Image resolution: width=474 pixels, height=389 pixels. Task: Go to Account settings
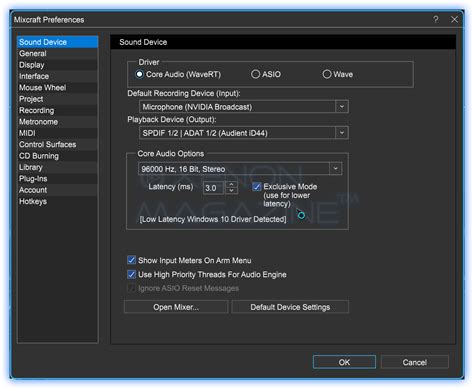coord(58,190)
